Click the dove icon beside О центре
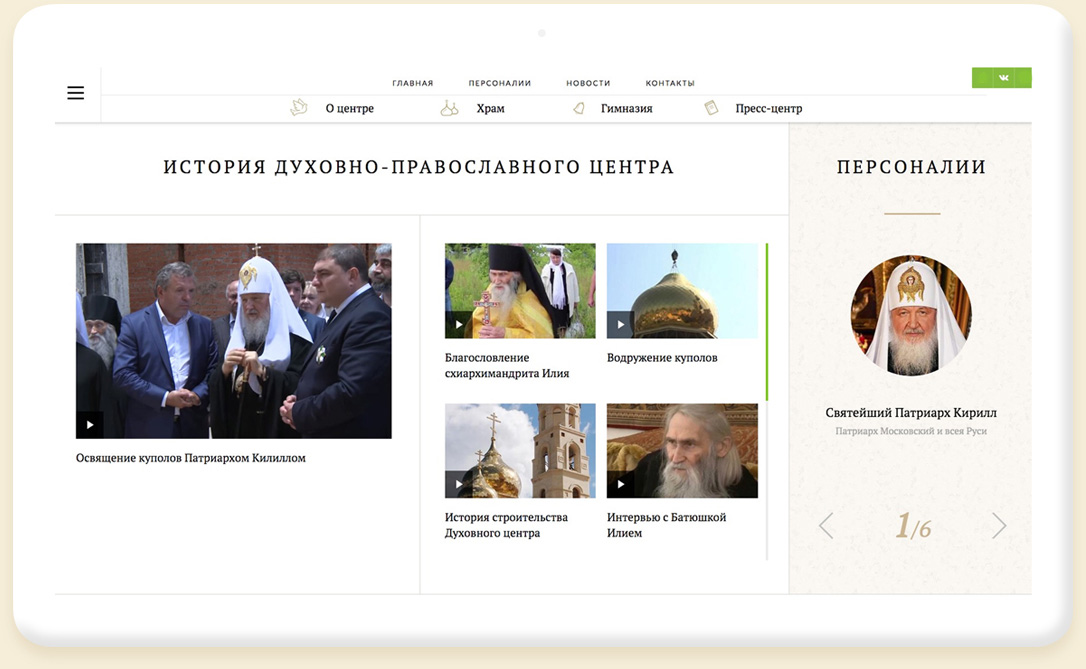Screen dimensions: 1086x669 (x=298, y=108)
